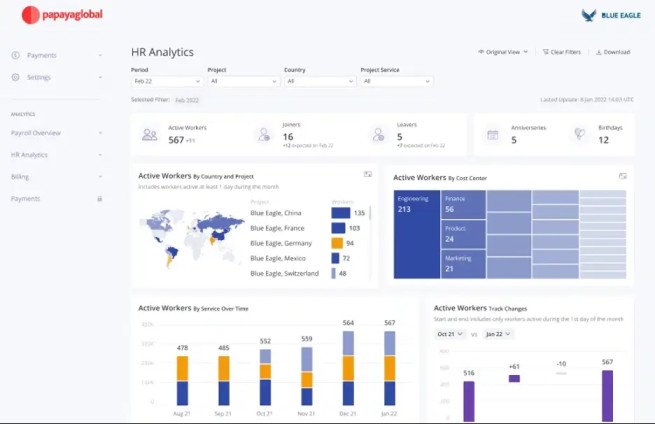Click the world map chart
This screenshot has width=655, height=424.
(191, 238)
